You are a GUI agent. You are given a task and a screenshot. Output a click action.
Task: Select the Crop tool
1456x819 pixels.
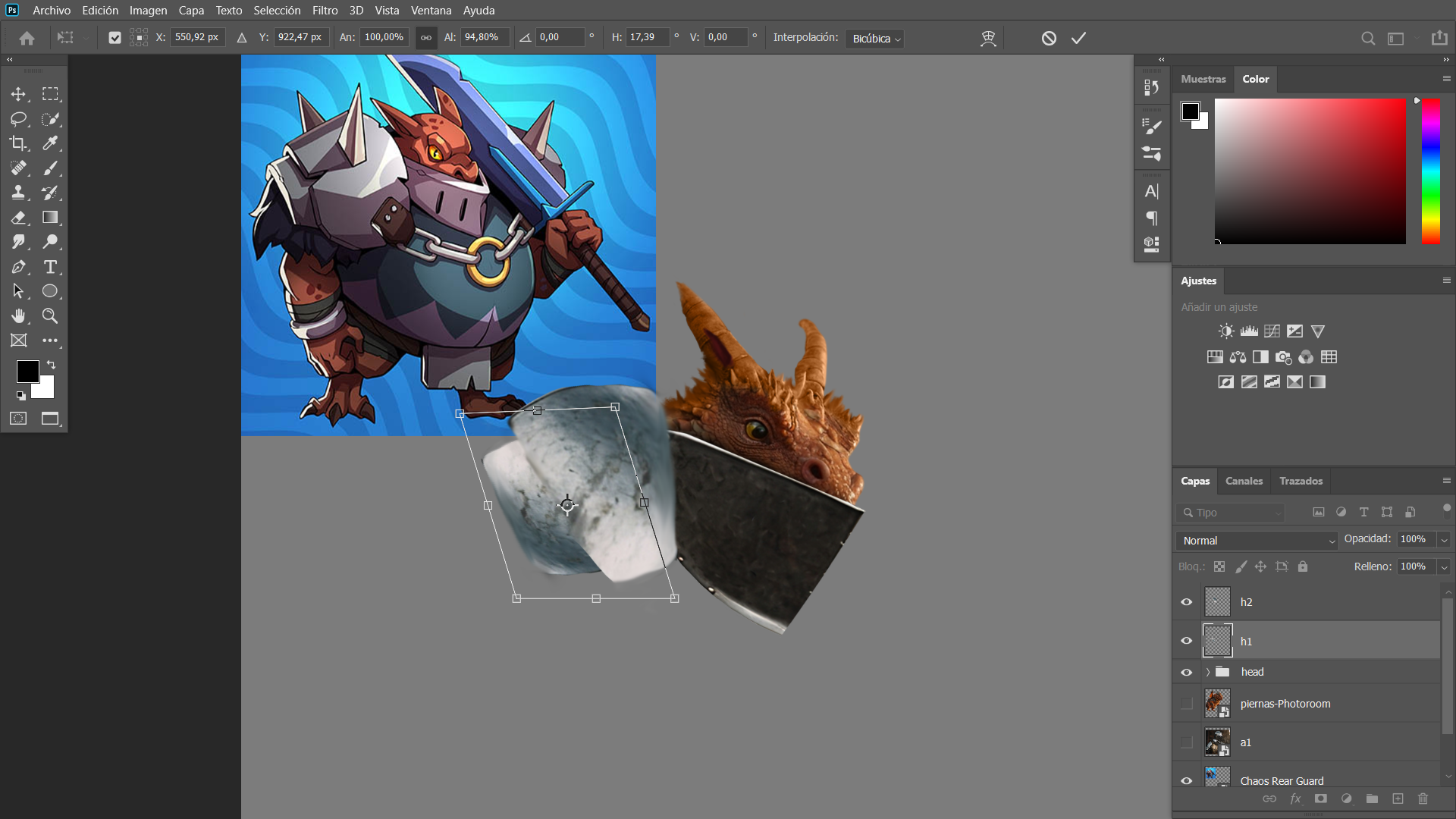18,143
